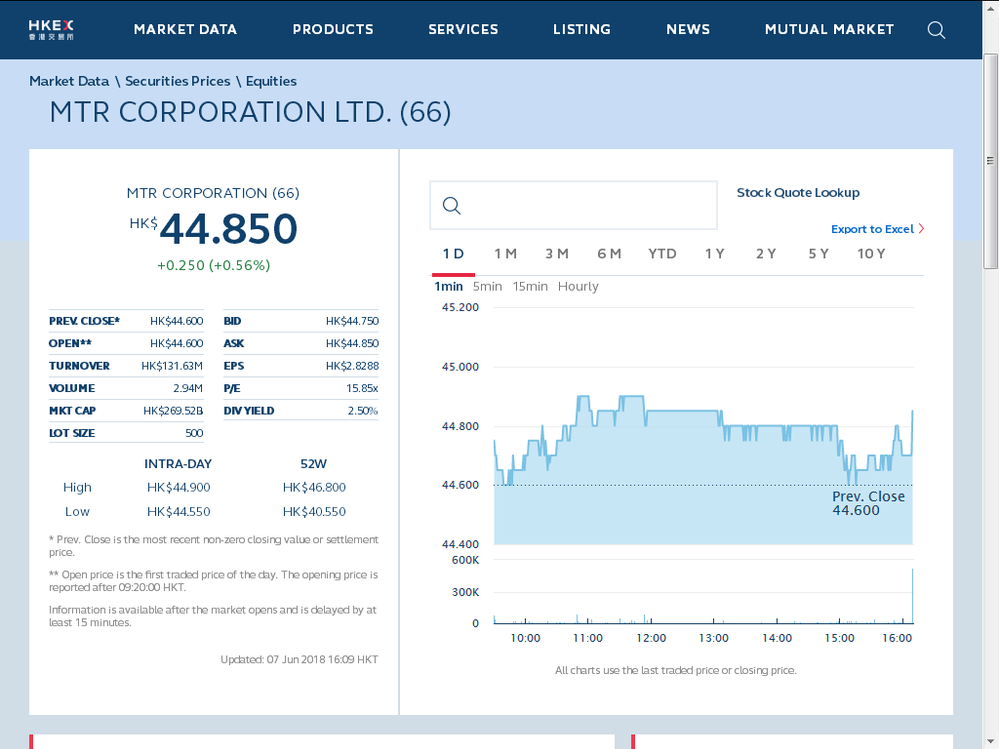Viewport: 999px width, 749px height.
Task: Open the MUTUAL MARKET menu
Action: pos(829,30)
